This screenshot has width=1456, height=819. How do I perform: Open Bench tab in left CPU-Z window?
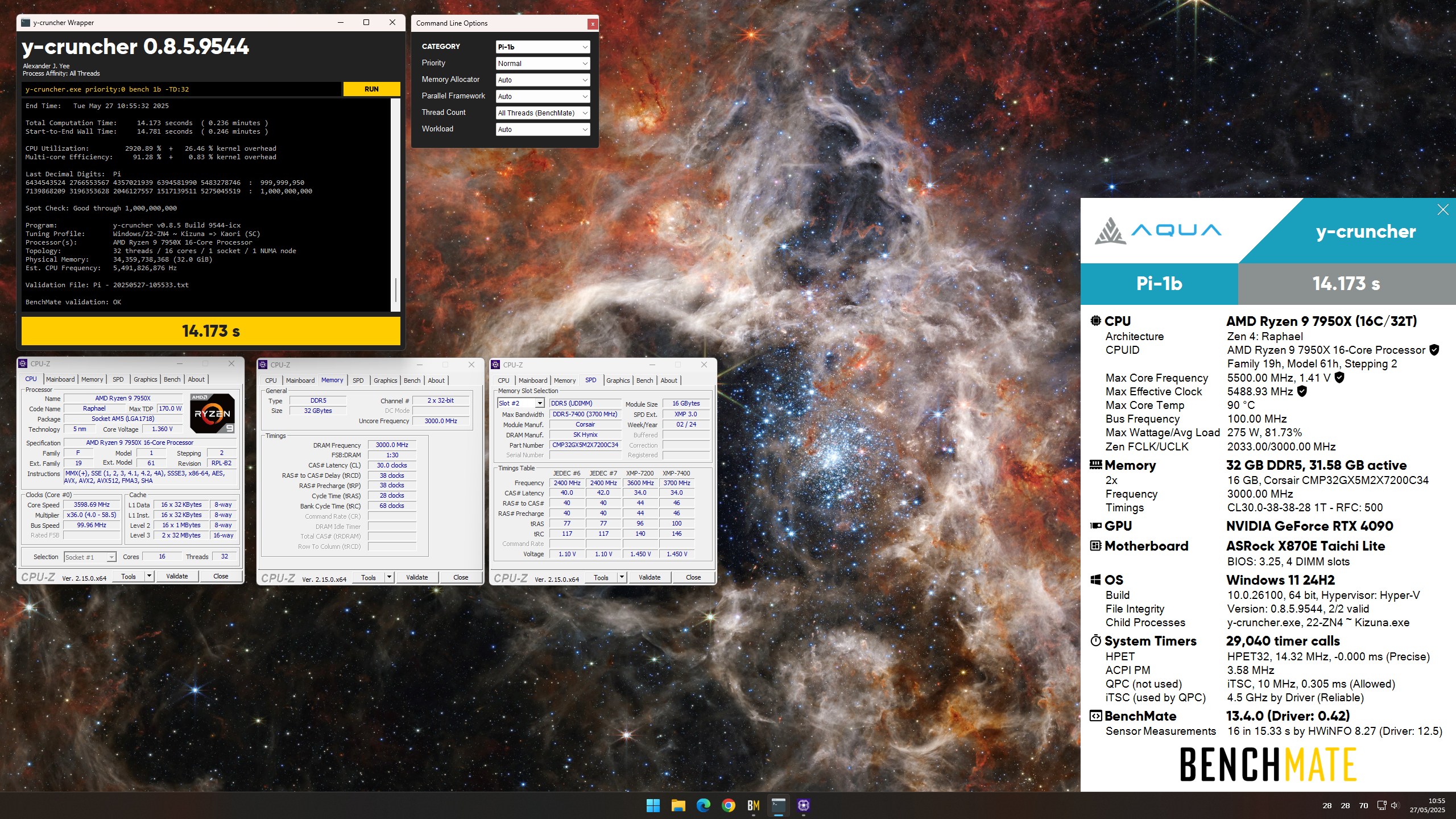pos(172,379)
